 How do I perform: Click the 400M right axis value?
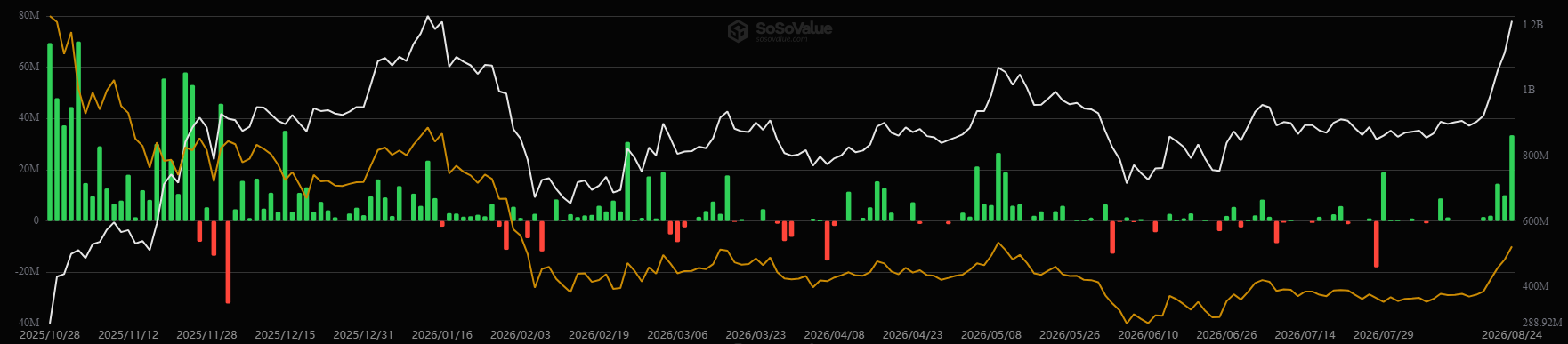[1536, 287]
